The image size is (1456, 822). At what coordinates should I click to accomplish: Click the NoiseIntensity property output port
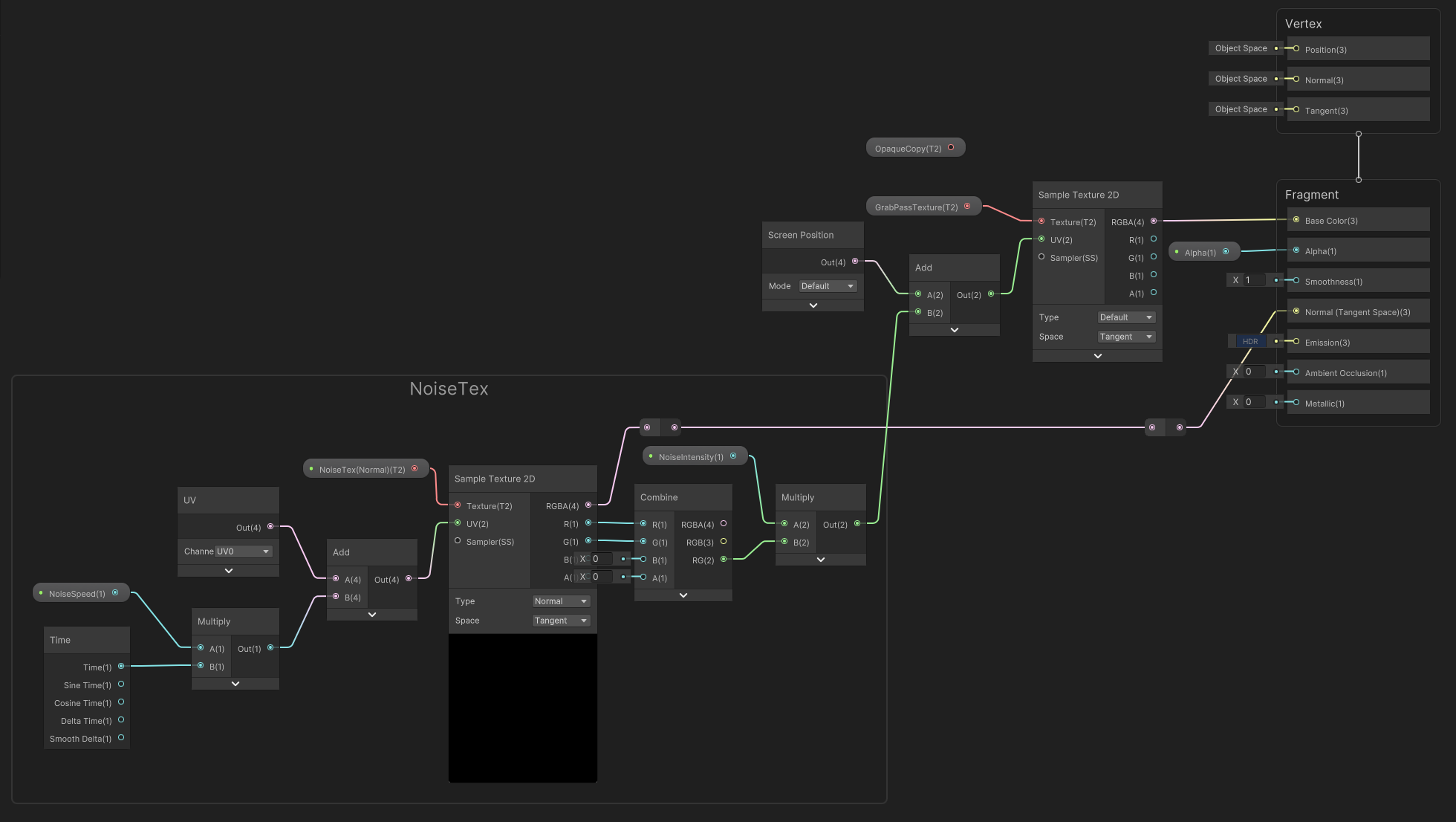[733, 456]
